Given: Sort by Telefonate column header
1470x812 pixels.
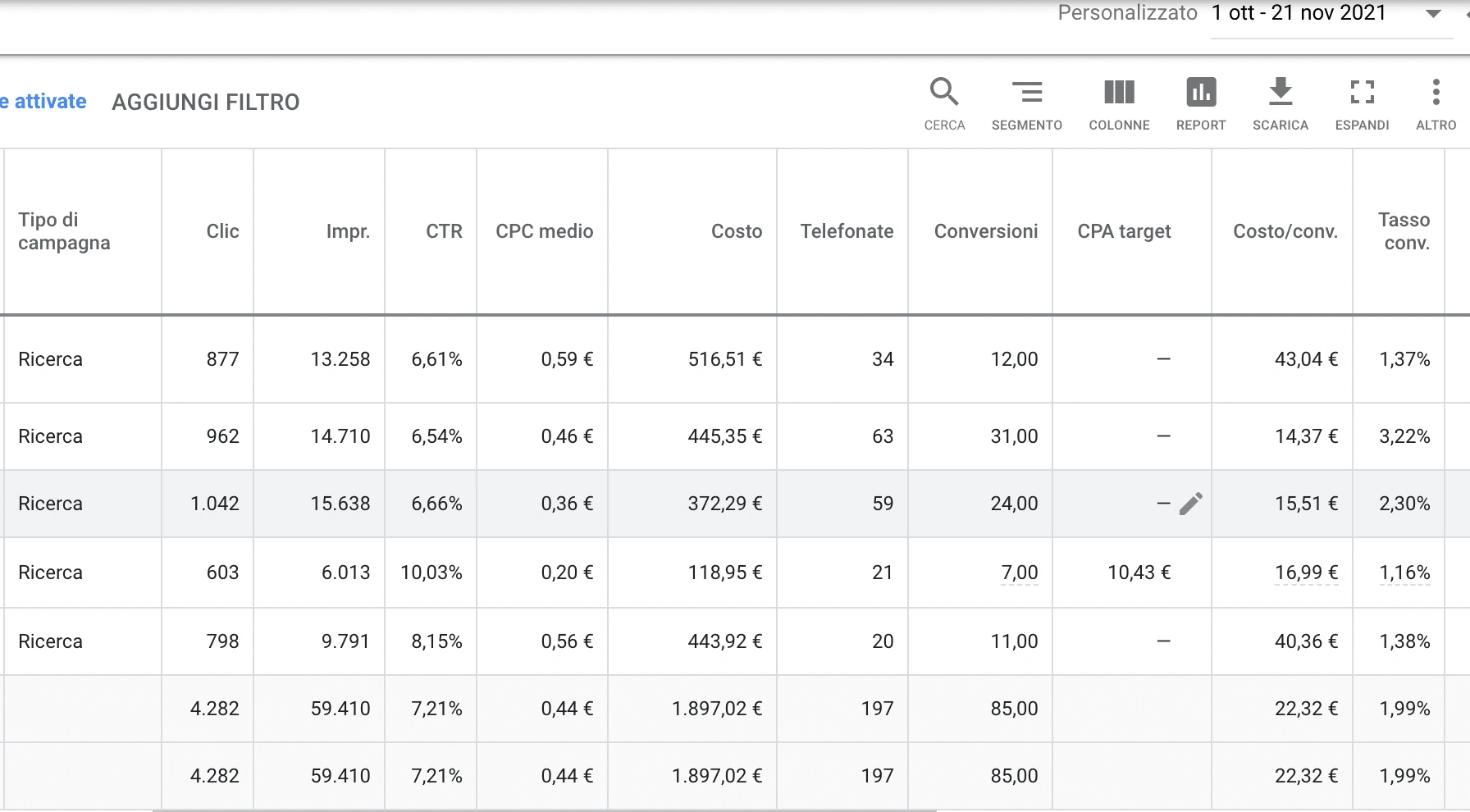Looking at the screenshot, I should click(847, 231).
